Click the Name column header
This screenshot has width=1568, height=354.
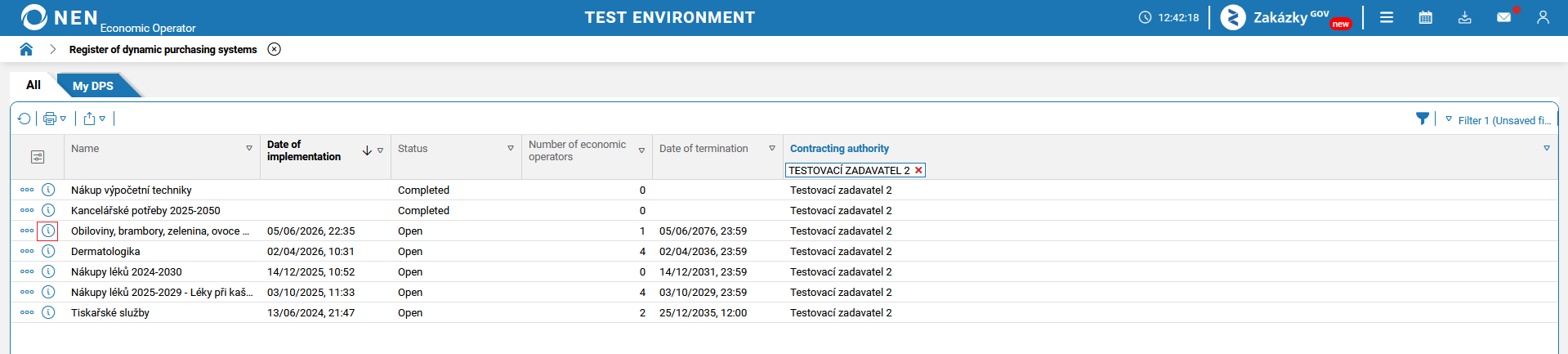(85, 148)
